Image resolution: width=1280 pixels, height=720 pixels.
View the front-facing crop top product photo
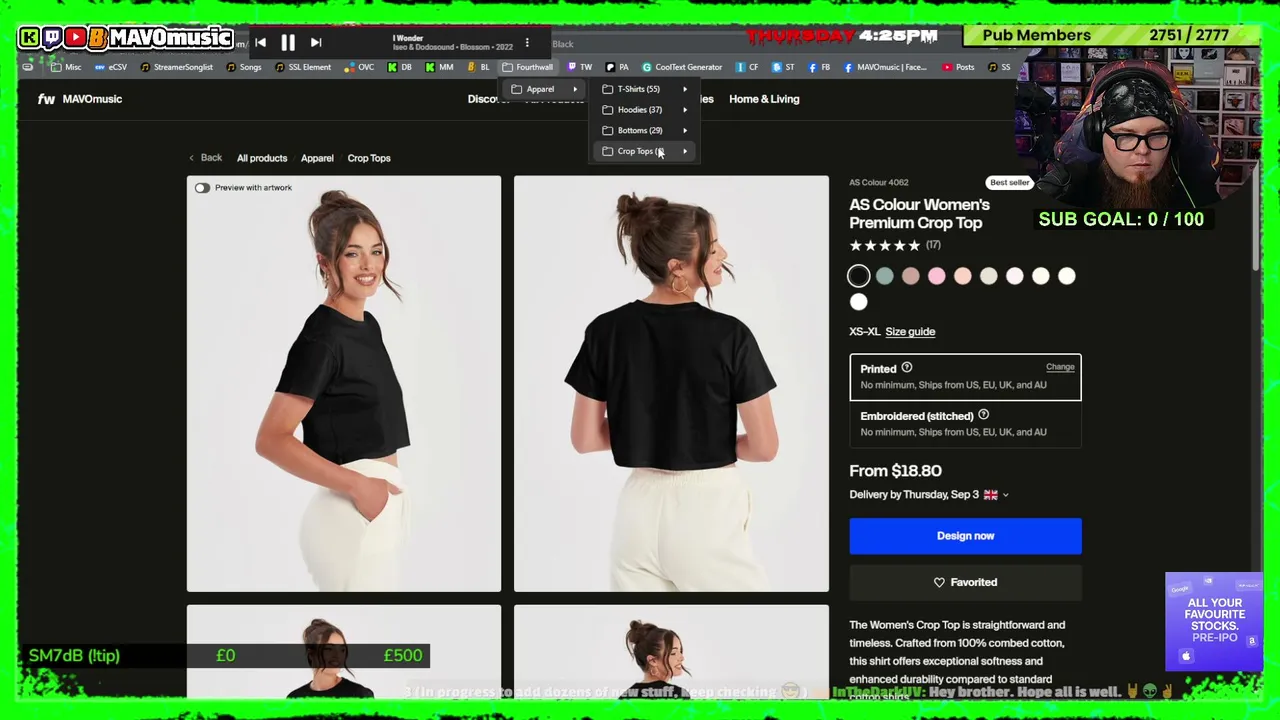[x=344, y=384]
